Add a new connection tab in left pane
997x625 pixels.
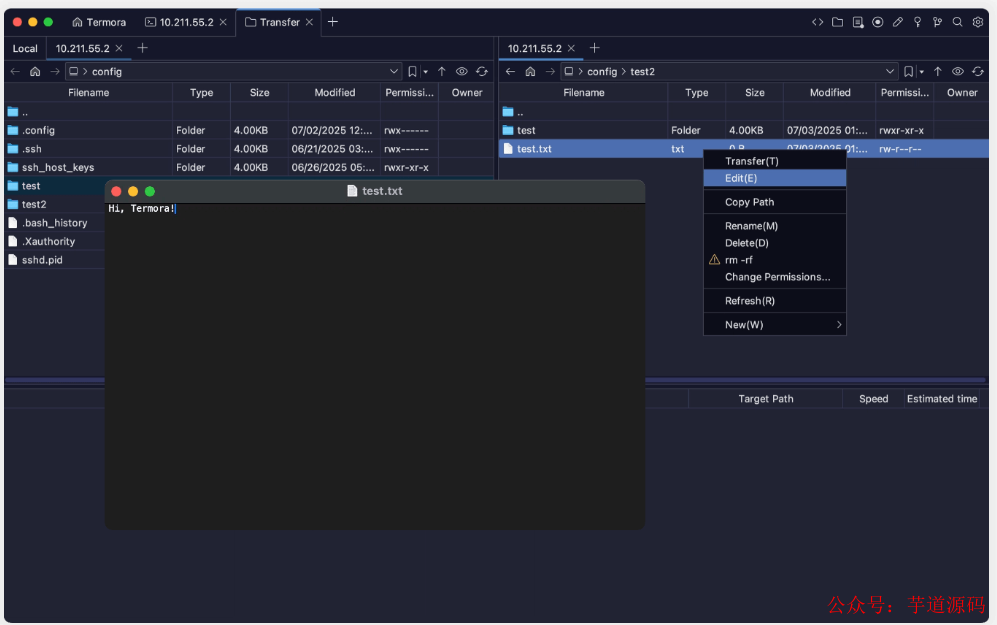click(x=142, y=48)
